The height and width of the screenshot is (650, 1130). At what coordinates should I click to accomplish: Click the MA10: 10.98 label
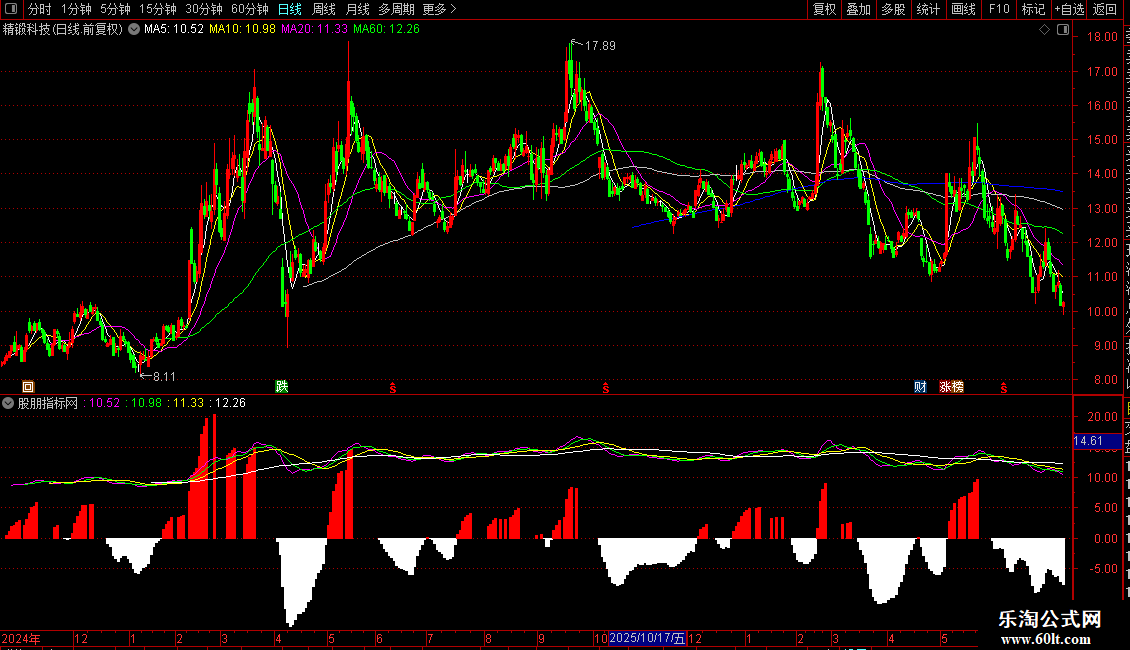[x=242, y=29]
